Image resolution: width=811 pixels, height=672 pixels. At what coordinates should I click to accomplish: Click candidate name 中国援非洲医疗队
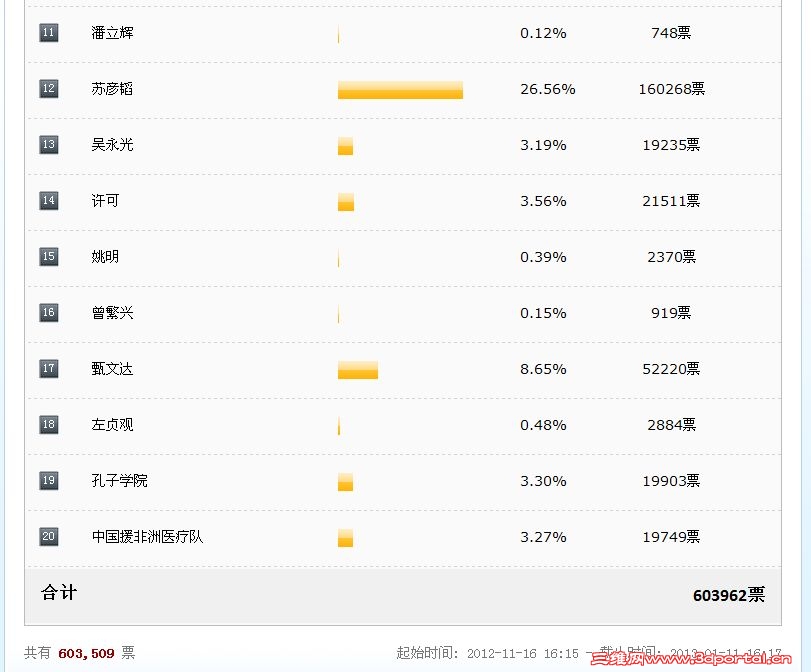[x=147, y=536]
